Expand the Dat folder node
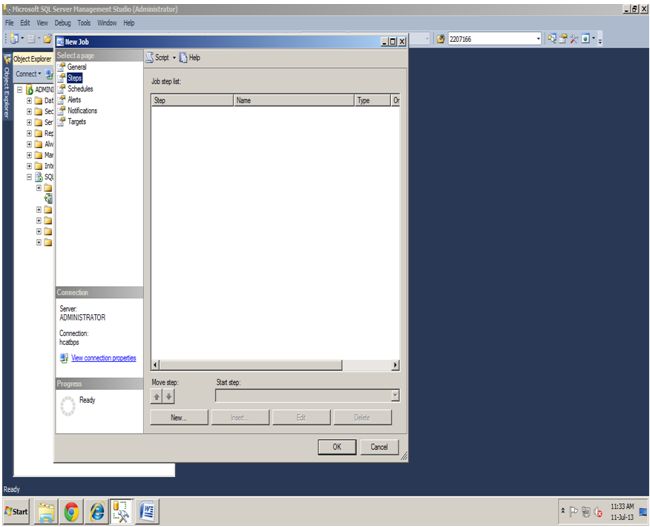This screenshot has width=650, height=527. [x=29, y=101]
